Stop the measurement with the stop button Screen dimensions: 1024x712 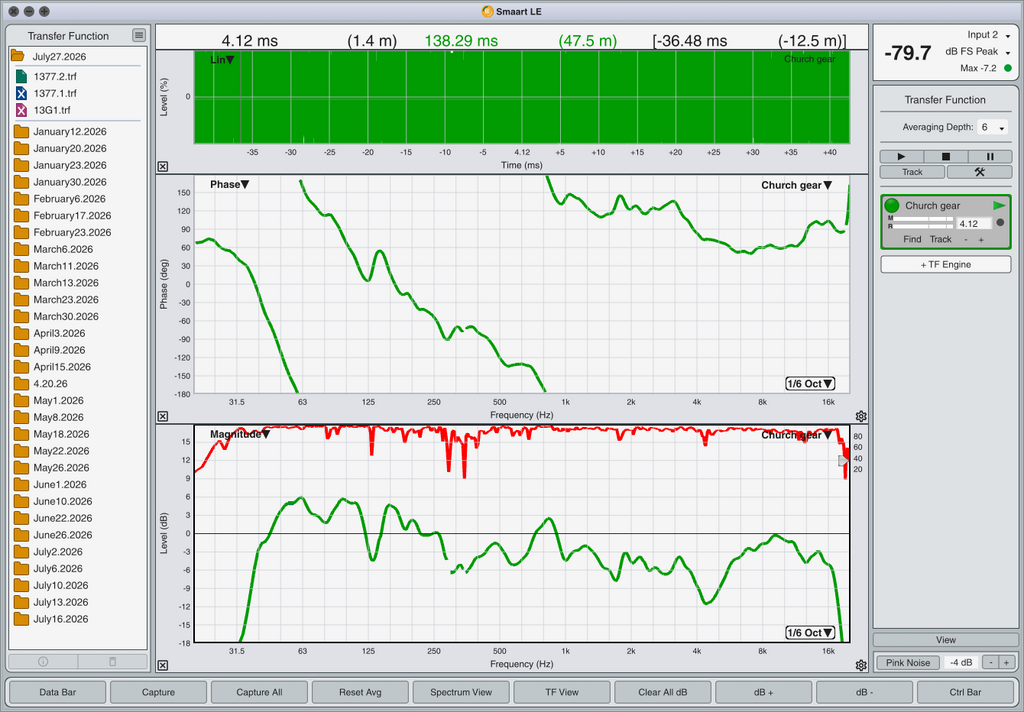(946, 157)
